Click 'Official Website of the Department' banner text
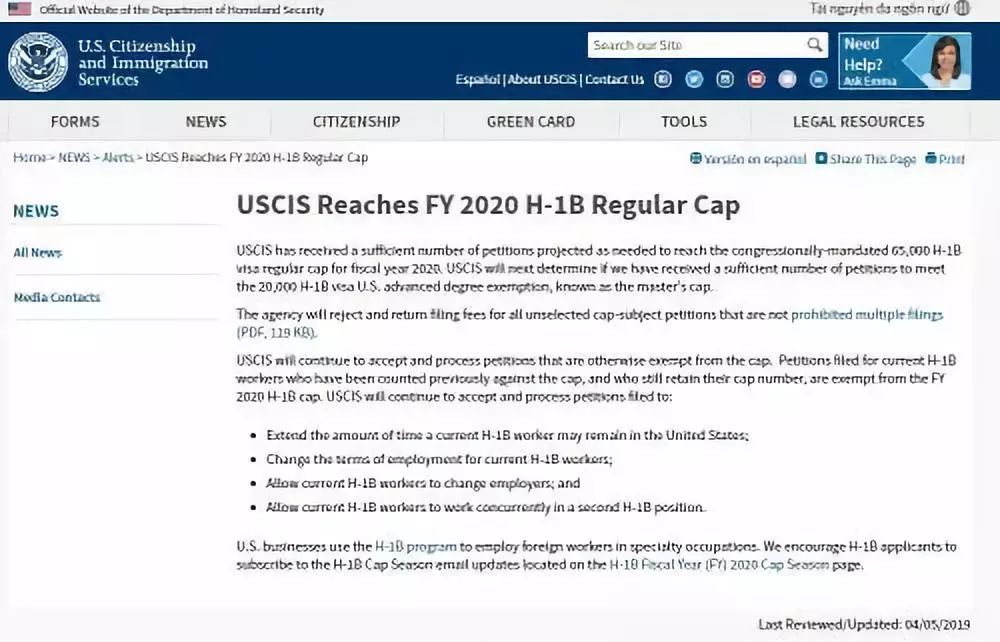This screenshot has height=642, width=1000. pos(182,10)
